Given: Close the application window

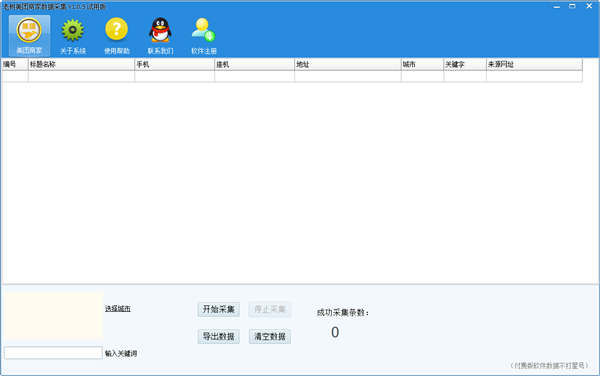Looking at the screenshot, I should point(589,6).
